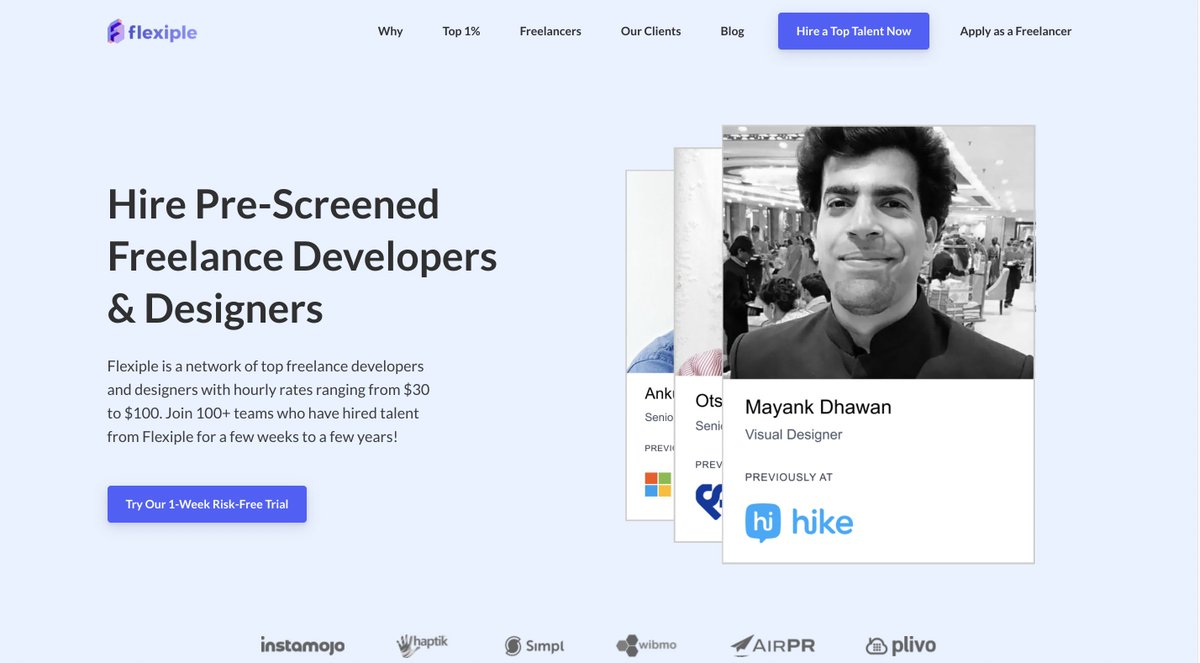Open Our Clients nav item
The height and width of the screenshot is (663, 1200).
pos(651,31)
